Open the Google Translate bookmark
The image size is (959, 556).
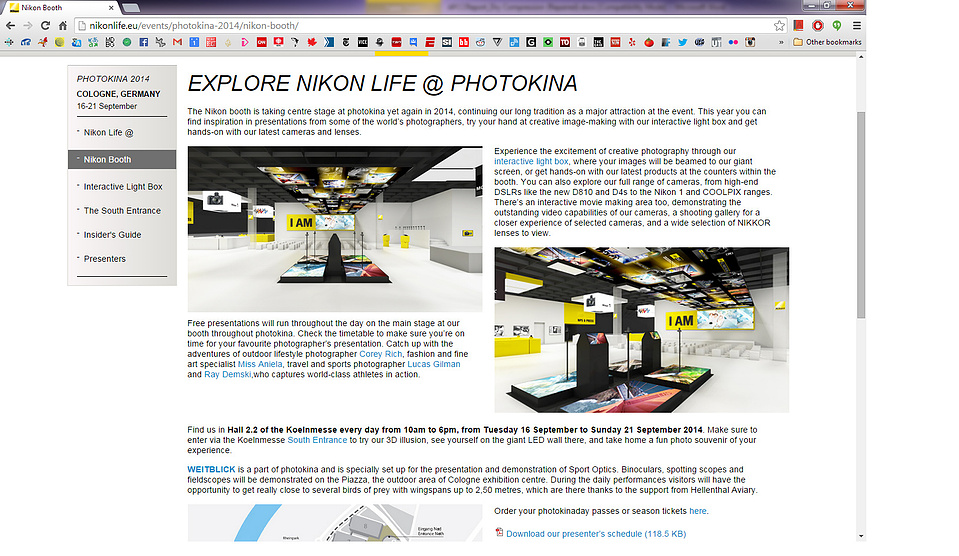coord(76,42)
